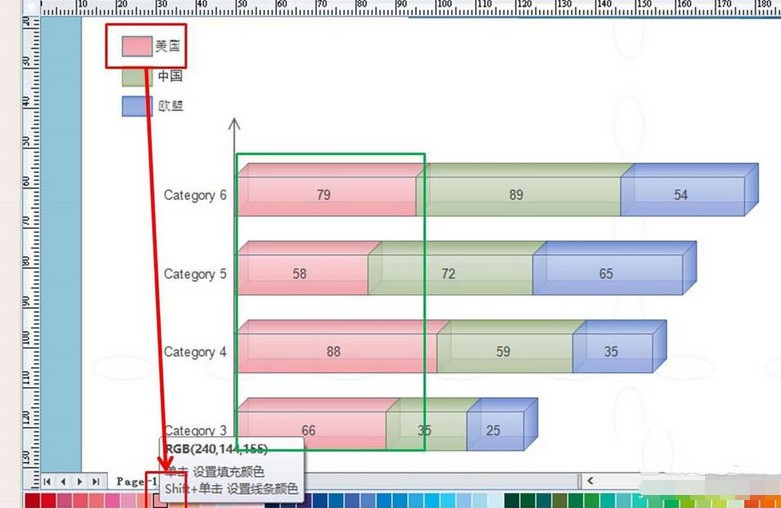Open the Page-1 sheet tab
781x508 pixels.
click(x=136, y=481)
